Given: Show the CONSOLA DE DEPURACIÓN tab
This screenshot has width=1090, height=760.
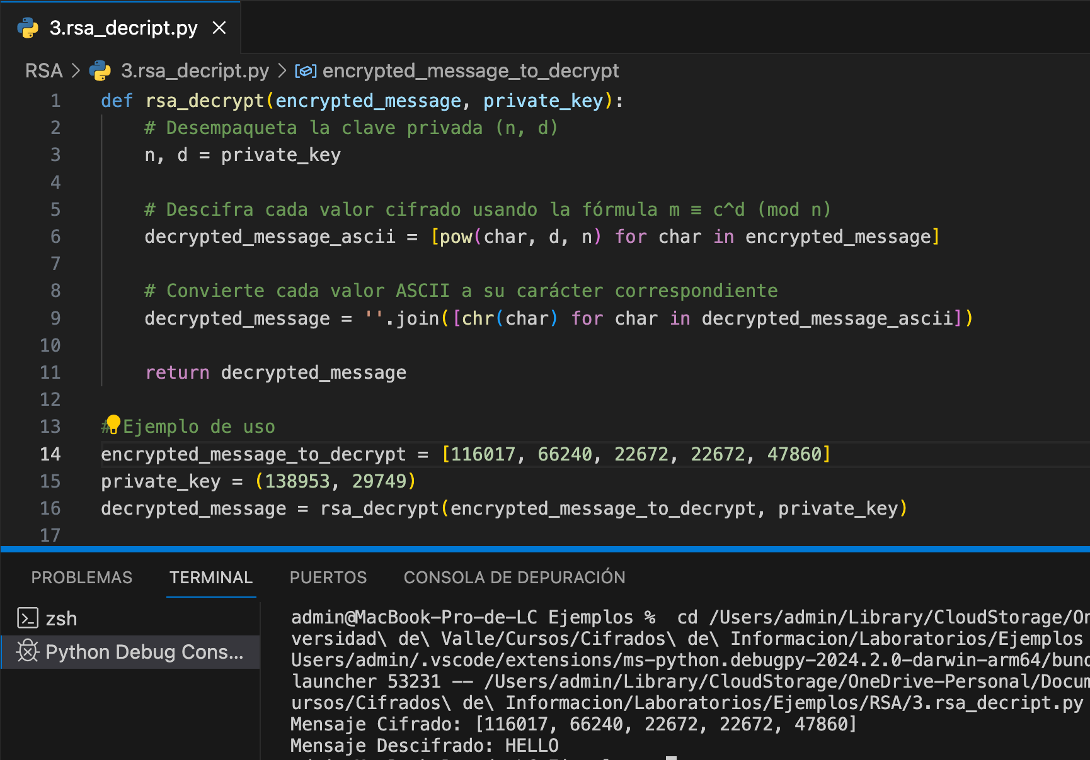Looking at the screenshot, I should 514,577.
